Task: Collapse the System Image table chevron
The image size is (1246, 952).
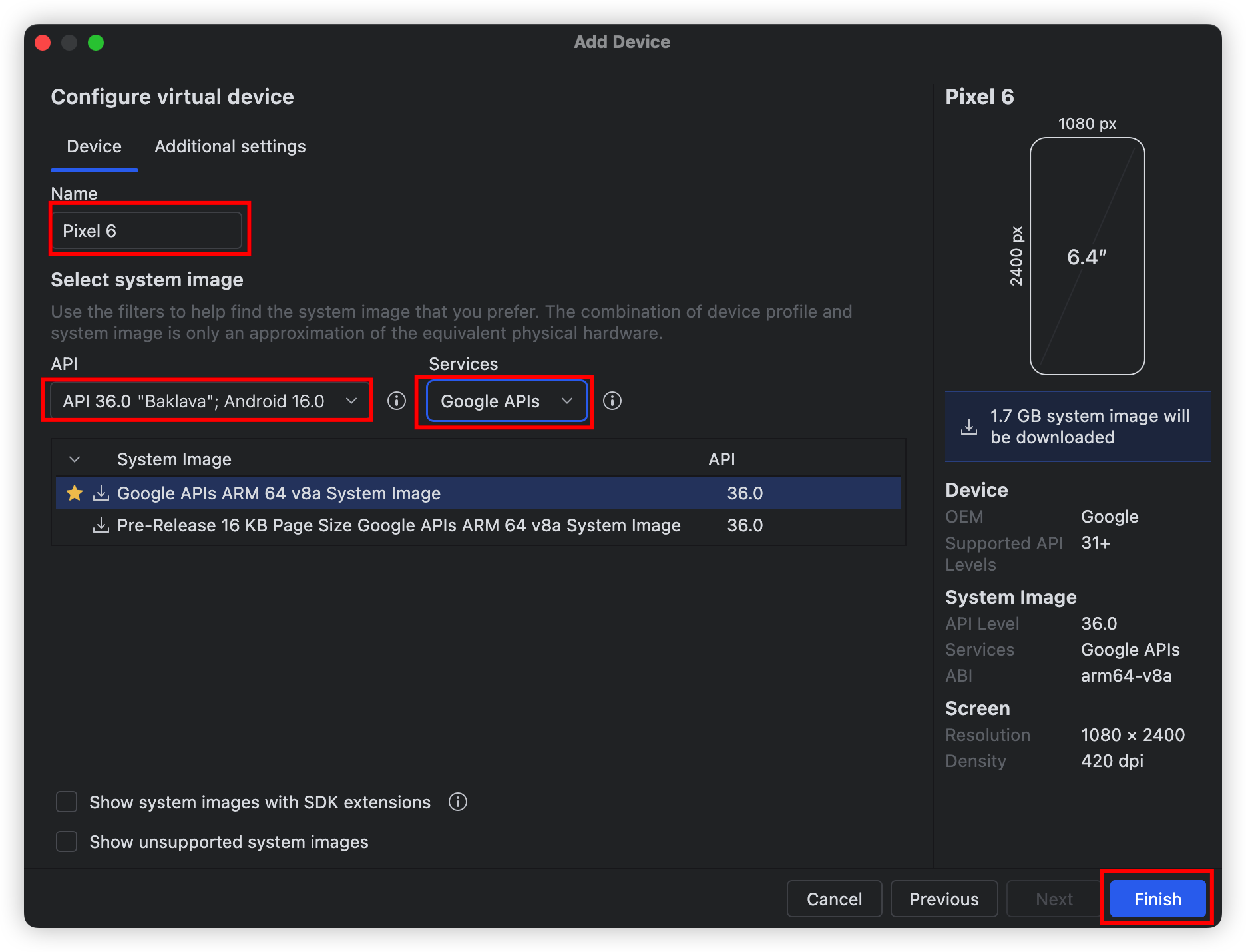Action: (75, 459)
